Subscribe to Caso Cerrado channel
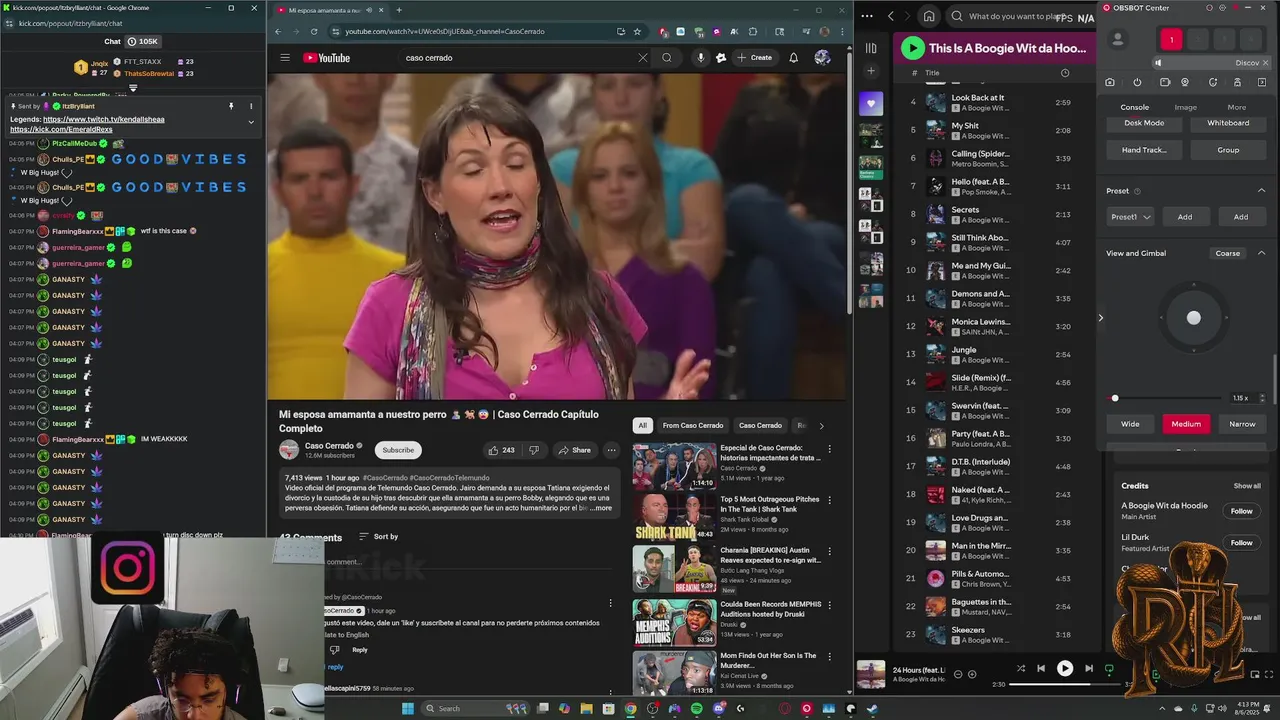1280x720 pixels. [398, 450]
